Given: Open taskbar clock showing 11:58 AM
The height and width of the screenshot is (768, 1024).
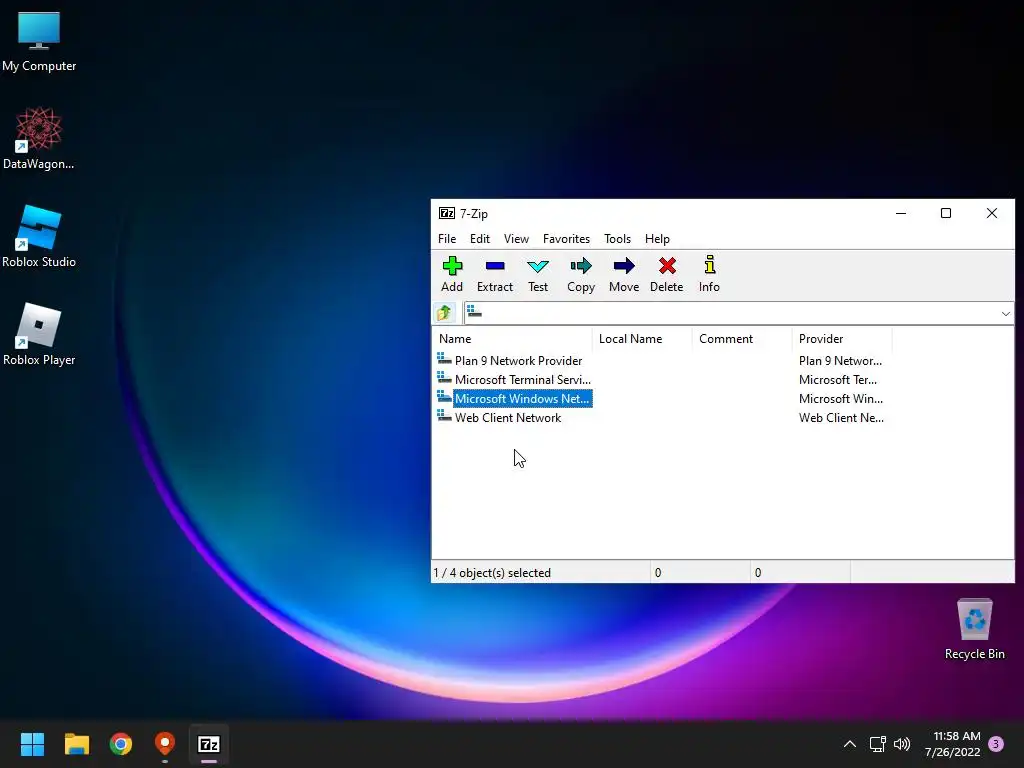Looking at the screenshot, I should point(952,744).
